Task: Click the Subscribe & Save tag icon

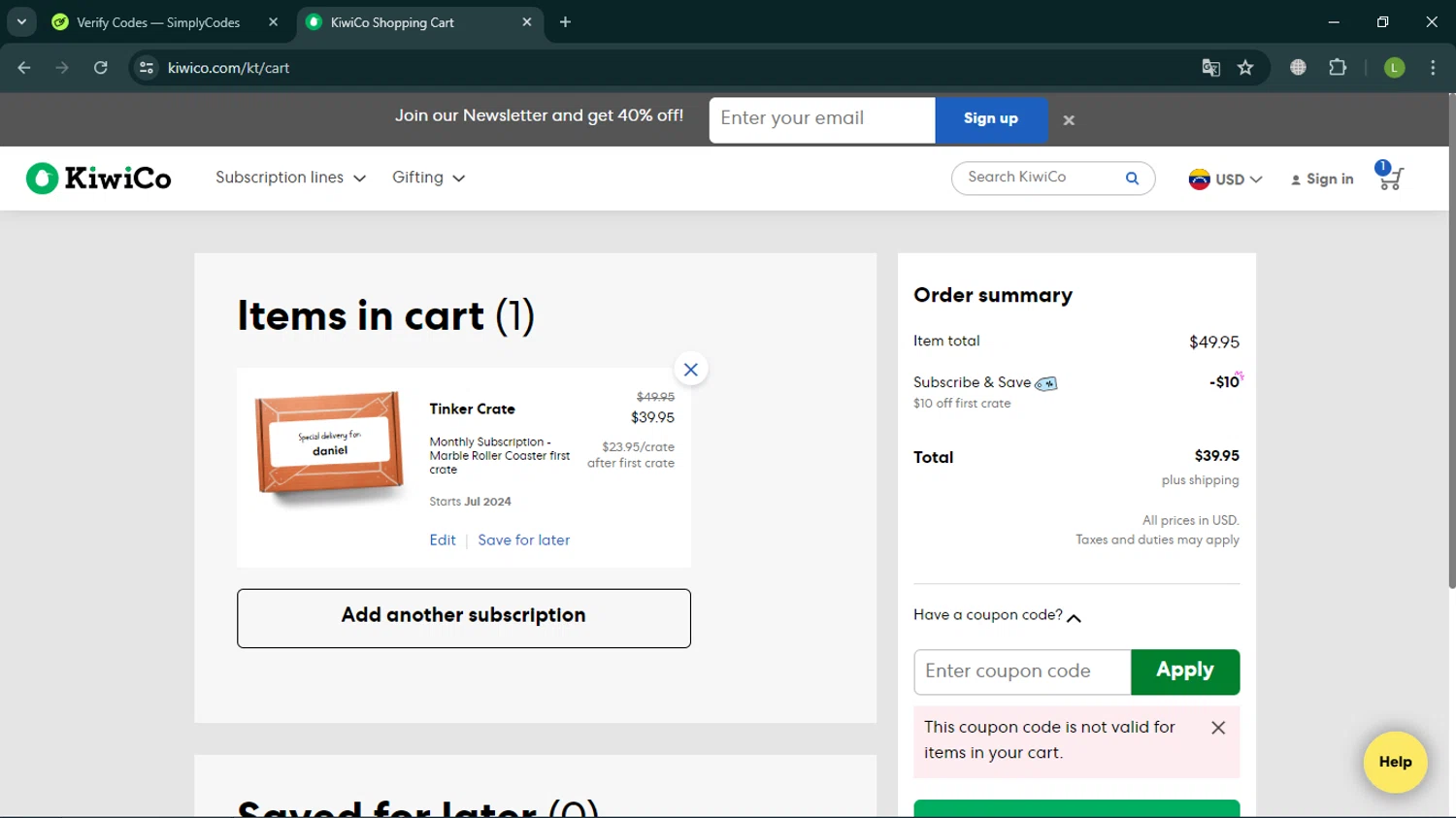Action: (x=1046, y=383)
